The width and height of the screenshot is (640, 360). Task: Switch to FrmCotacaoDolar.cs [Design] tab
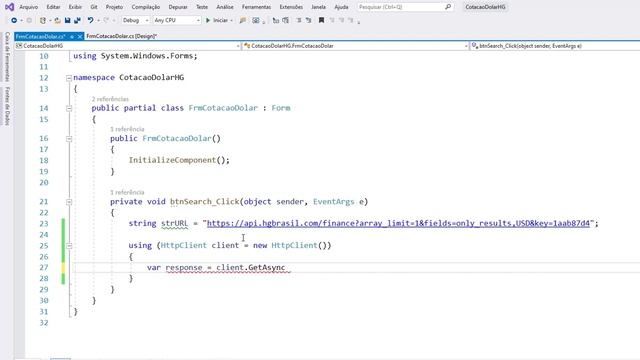point(122,36)
